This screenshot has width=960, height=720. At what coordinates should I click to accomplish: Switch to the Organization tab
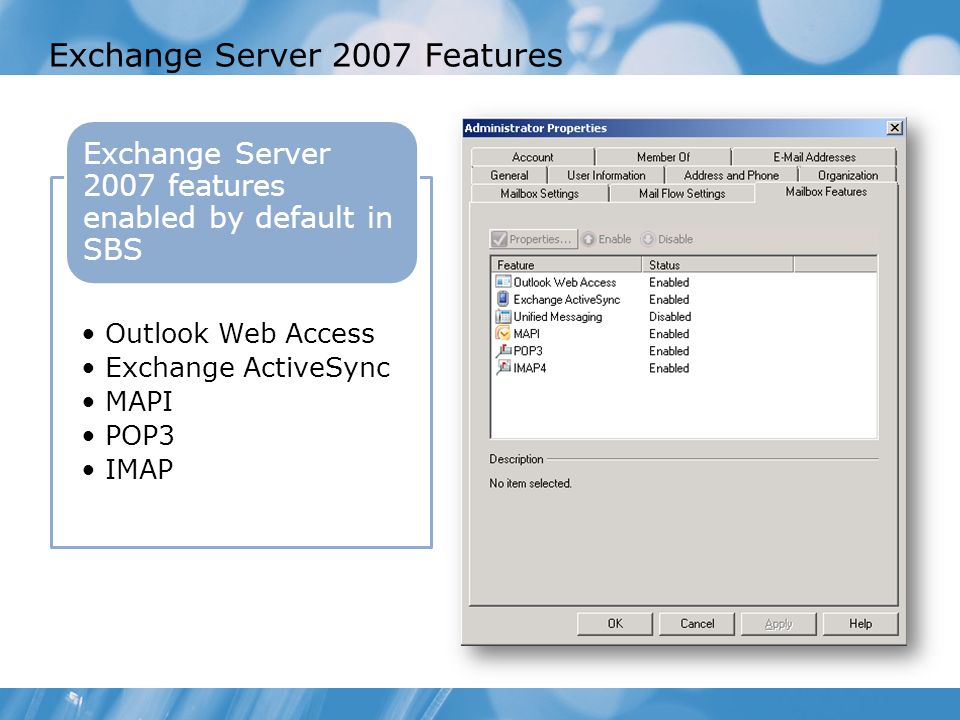tap(848, 176)
